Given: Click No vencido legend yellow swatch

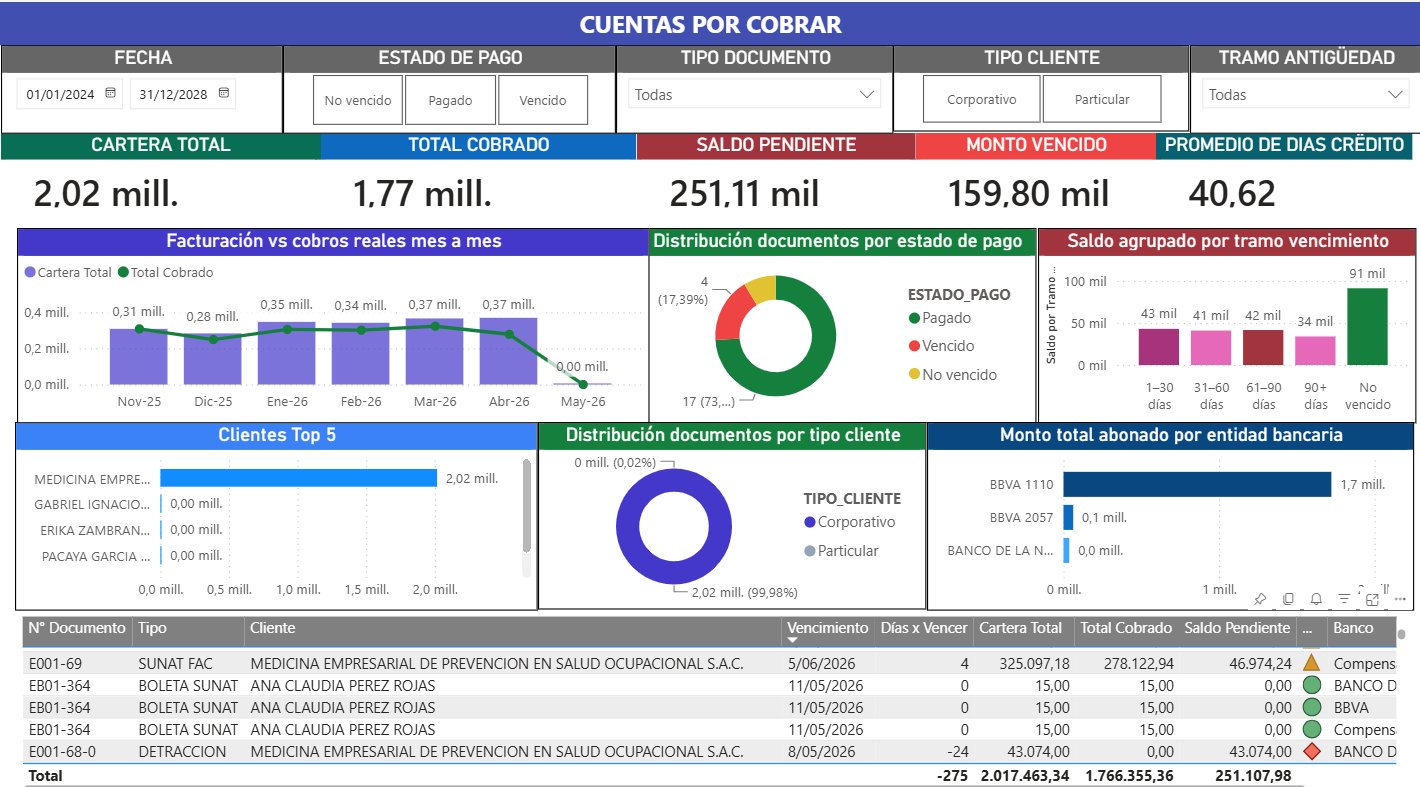Looking at the screenshot, I should pyautogui.click(x=914, y=374).
